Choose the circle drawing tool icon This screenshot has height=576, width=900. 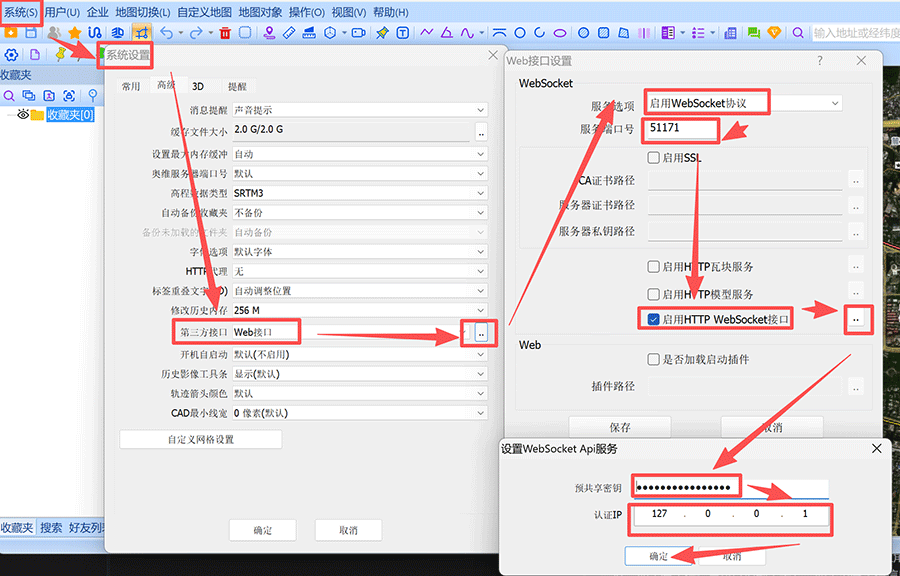coord(520,33)
